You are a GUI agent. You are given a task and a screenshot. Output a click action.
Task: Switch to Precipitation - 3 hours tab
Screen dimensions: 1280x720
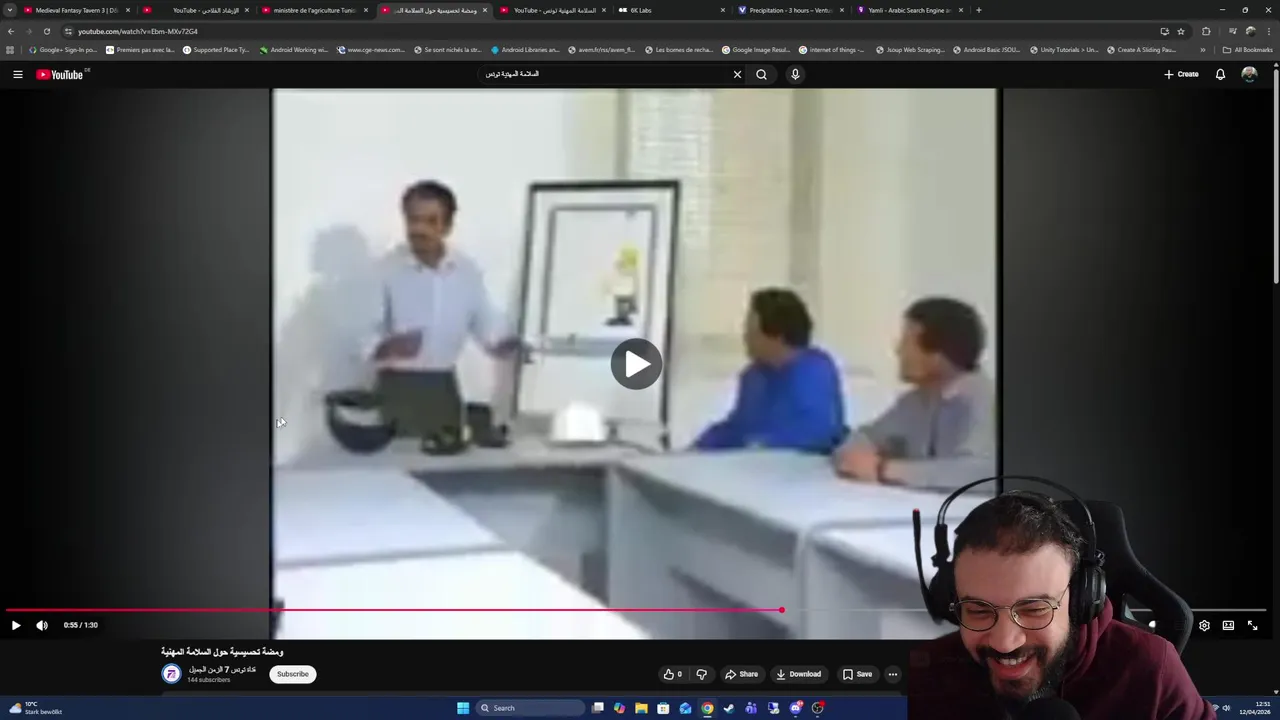point(790,10)
